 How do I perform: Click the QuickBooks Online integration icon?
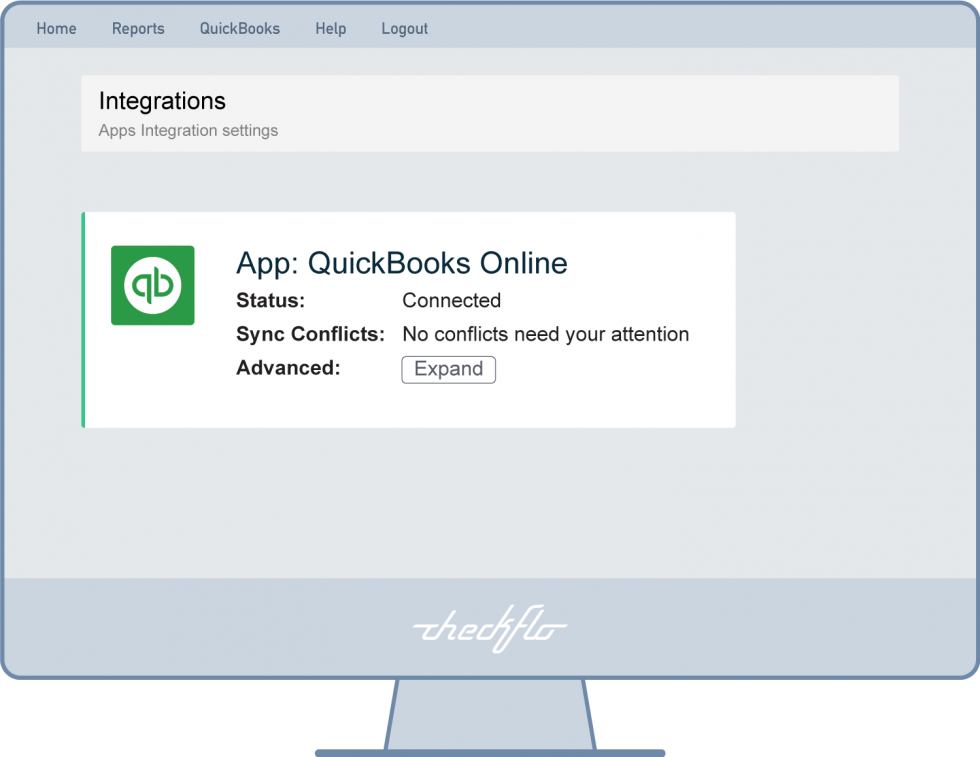[152, 285]
